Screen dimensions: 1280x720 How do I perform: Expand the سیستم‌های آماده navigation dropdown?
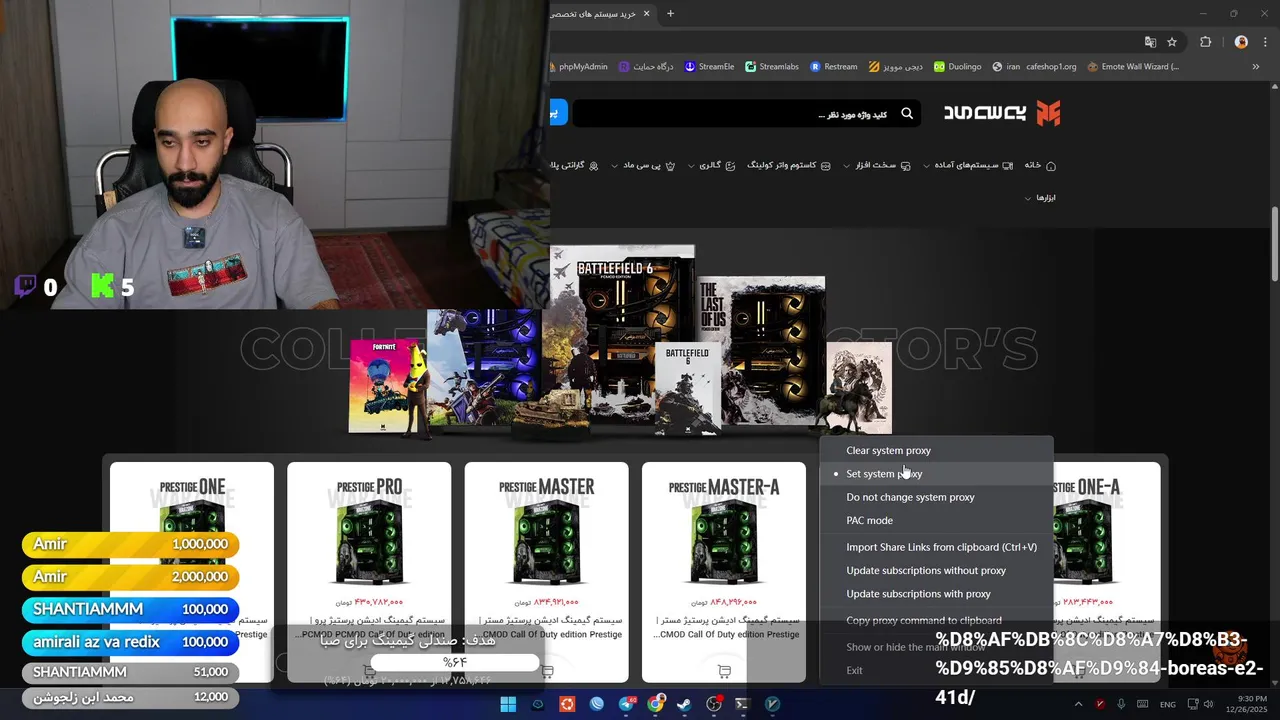click(x=969, y=165)
